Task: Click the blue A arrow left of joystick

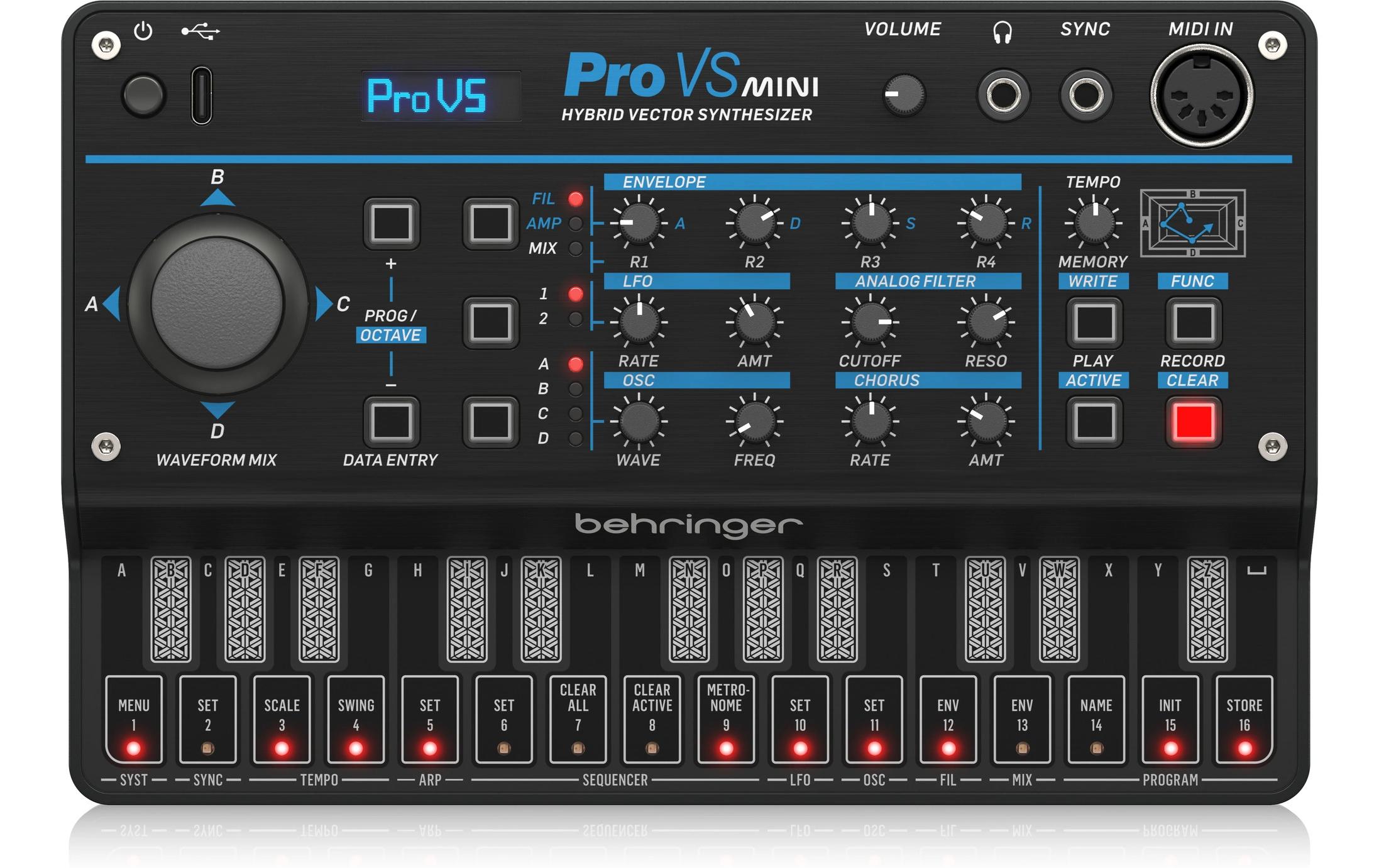Action: tap(111, 304)
